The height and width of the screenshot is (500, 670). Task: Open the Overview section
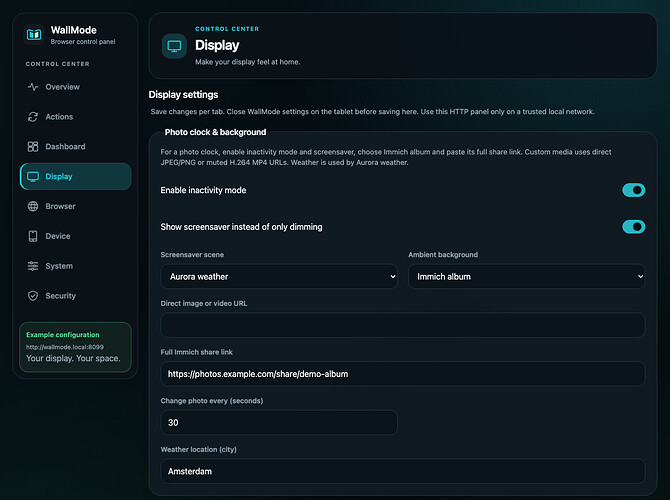click(75, 87)
